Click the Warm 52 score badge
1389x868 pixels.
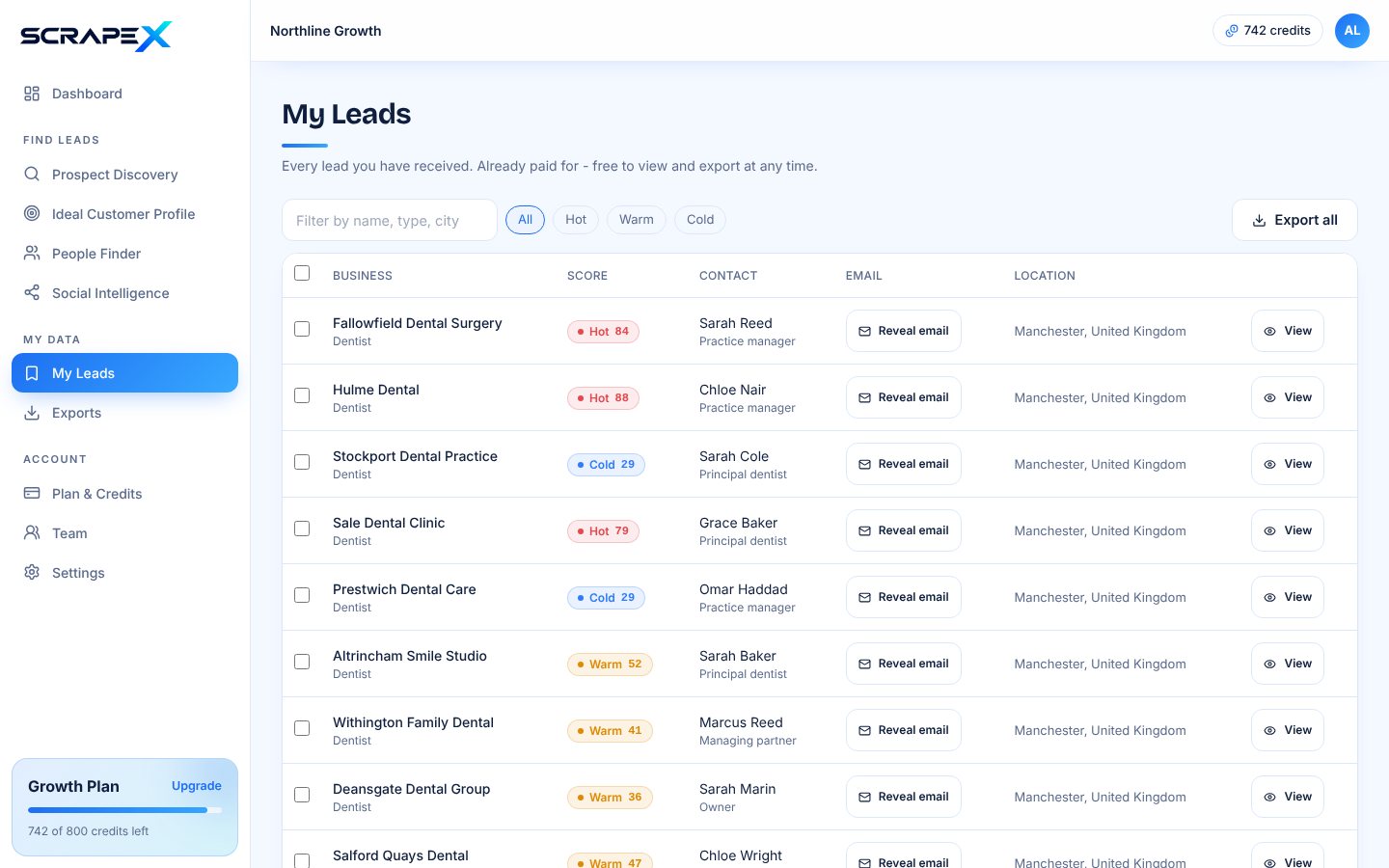point(610,665)
